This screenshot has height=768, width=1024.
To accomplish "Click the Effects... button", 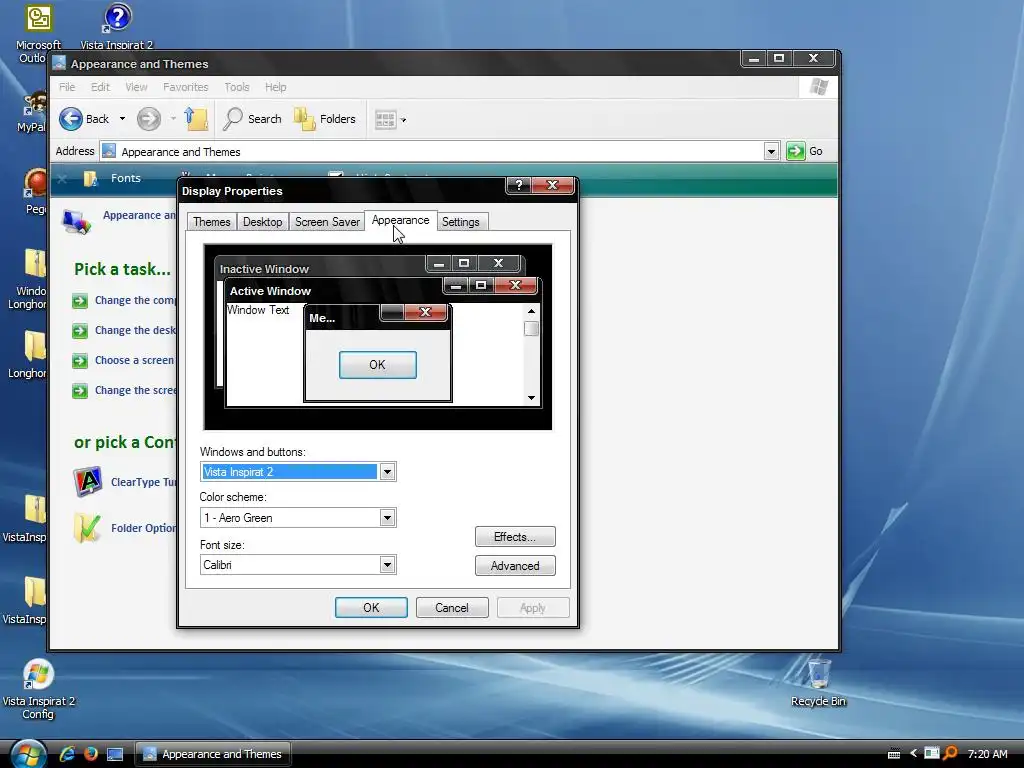I will pos(515,537).
